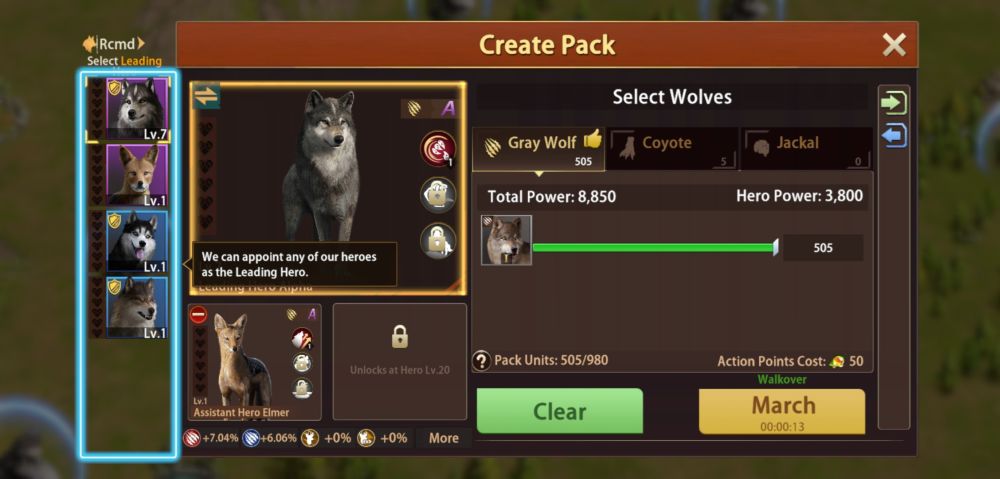The width and height of the screenshot is (1000, 479).
Task: Select the Gray Wolf tab
Action: (x=538, y=149)
